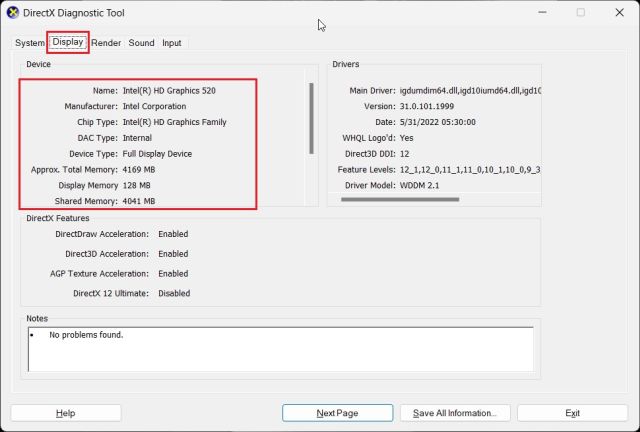Image resolution: width=640 pixels, height=432 pixels.
Task: Click the shared memory value '4041 MB'
Action: 139,201
